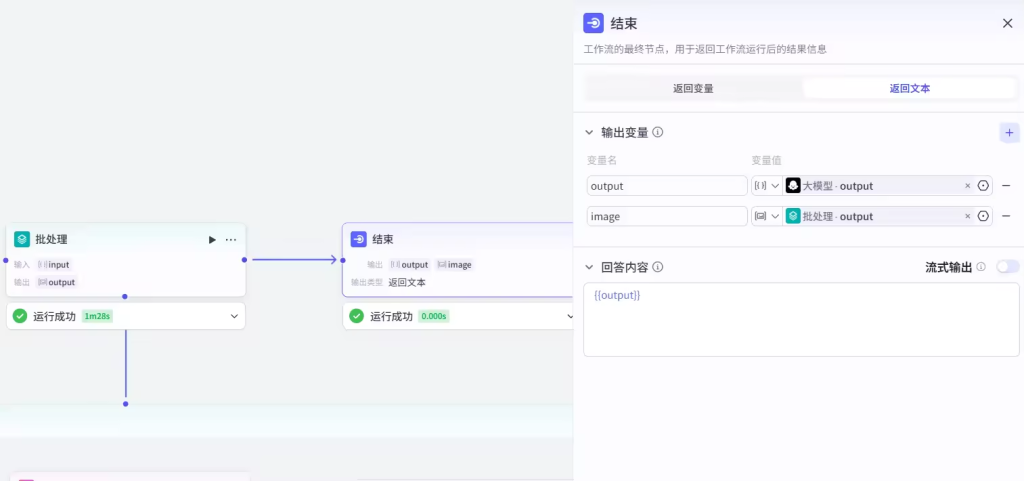Open the 批处理 node's three-dot menu
This screenshot has height=481, width=1024.
click(x=231, y=240)
